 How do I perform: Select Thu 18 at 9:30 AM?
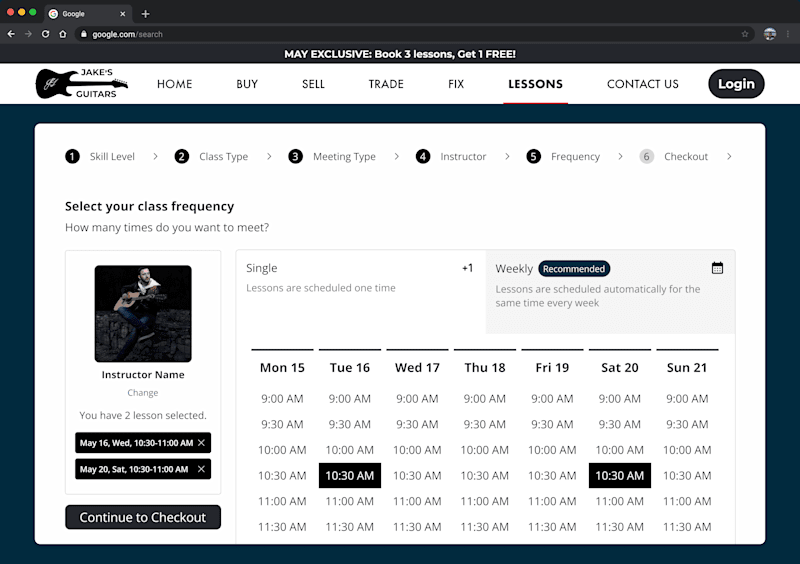484,424
